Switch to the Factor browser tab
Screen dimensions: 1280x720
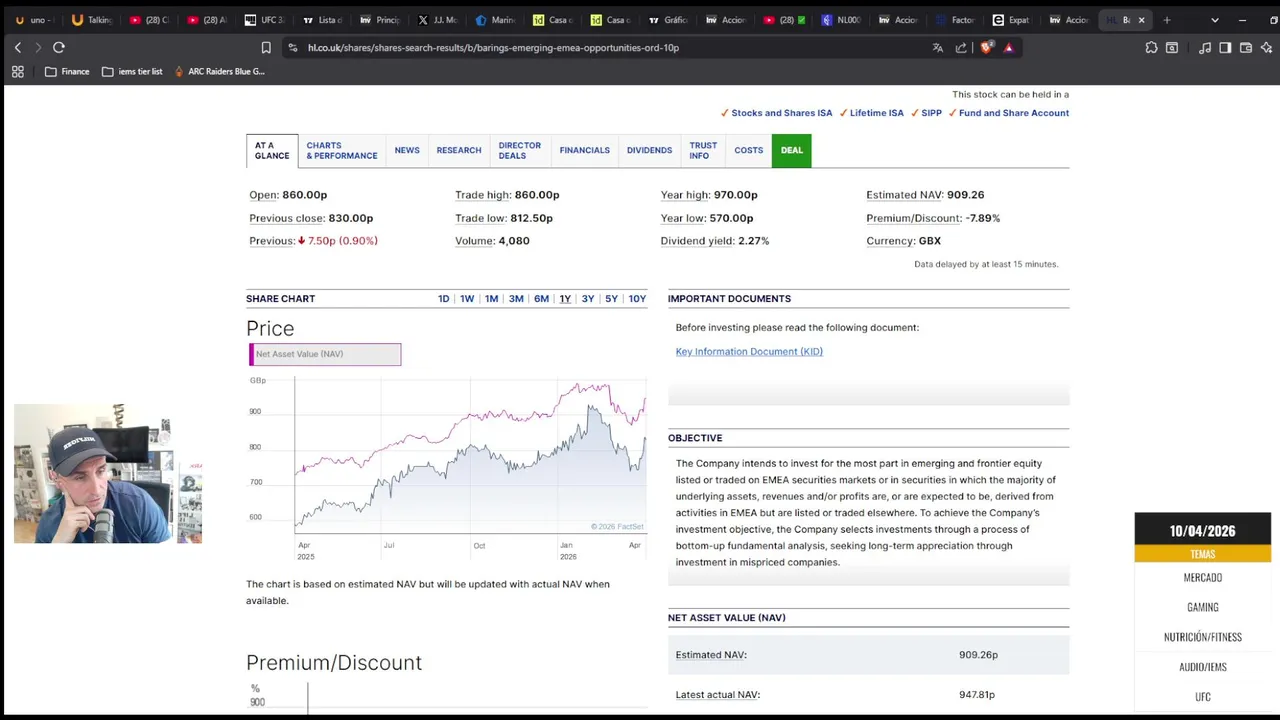click(957, 20)
